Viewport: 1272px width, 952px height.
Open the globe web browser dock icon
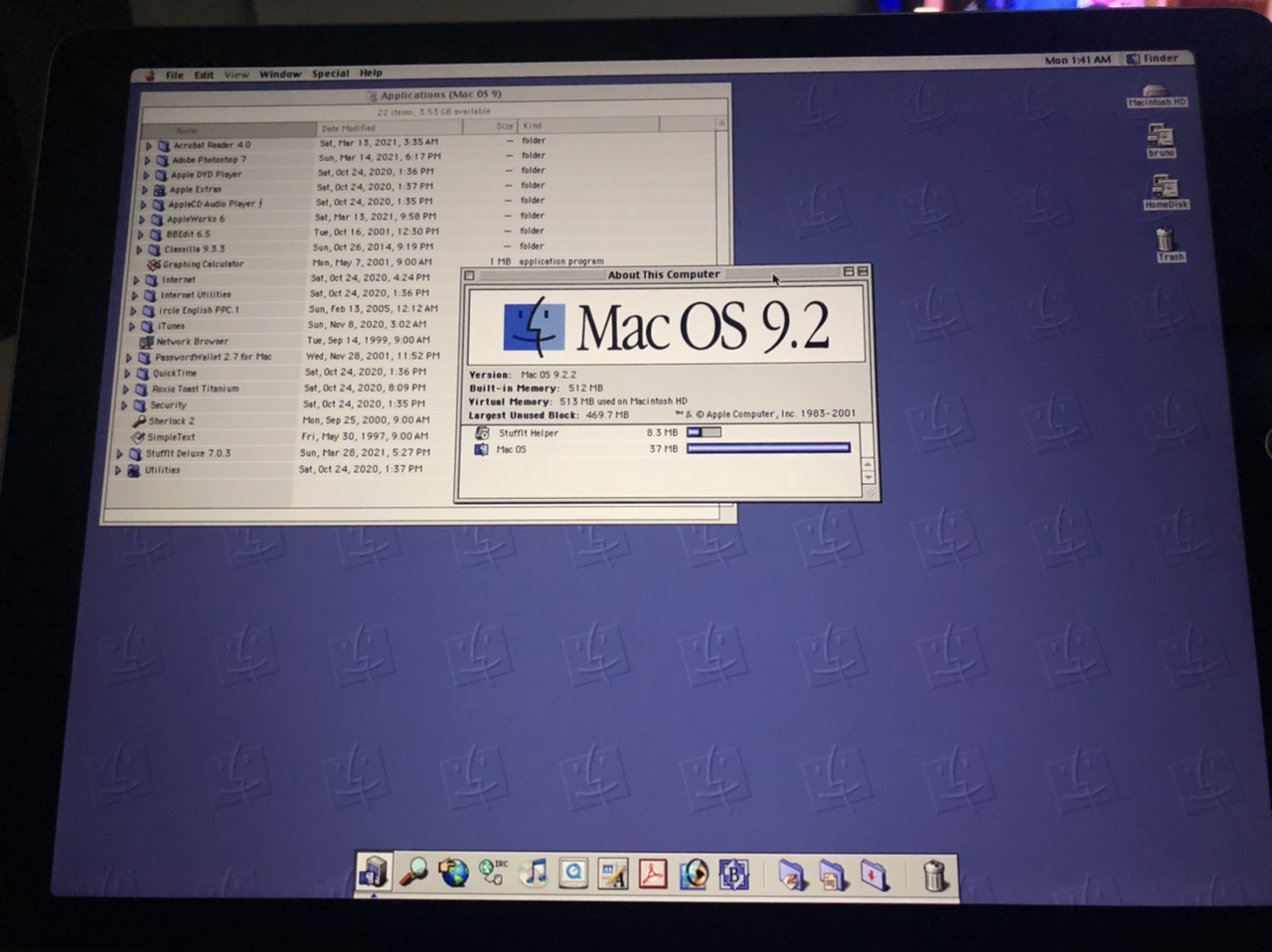coord(453,873)
